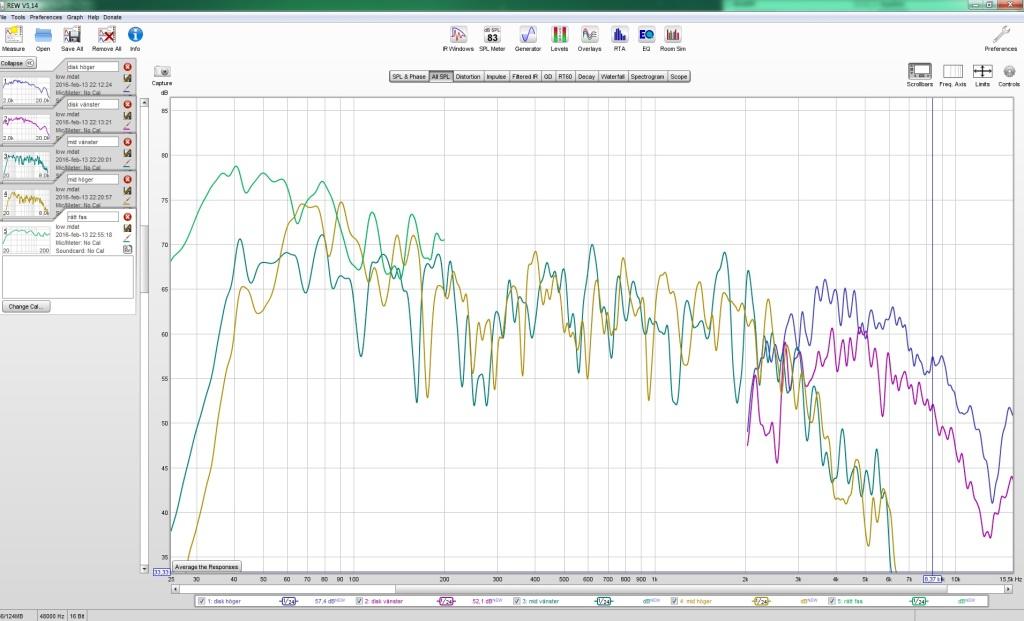
Task: Open notes icon for 'rätt fas' measurement
Action: click(127, 249)
